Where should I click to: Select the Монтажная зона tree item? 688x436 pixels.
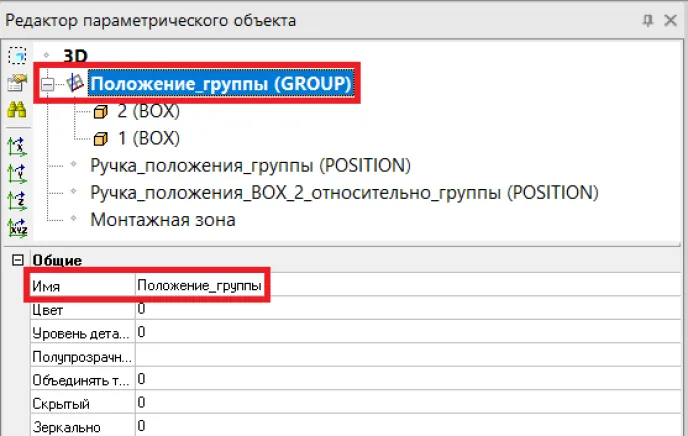[163, 219]
